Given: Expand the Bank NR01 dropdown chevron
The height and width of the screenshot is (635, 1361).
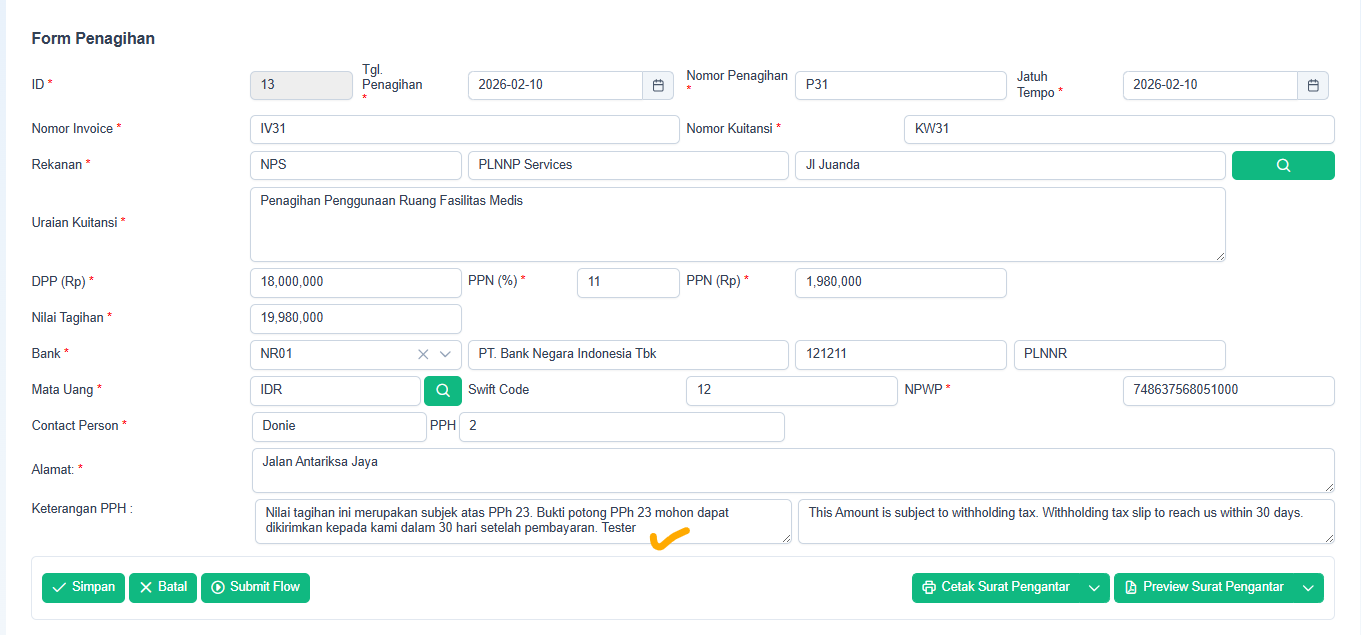Looking at the screenshot, I should click(446, 355).
